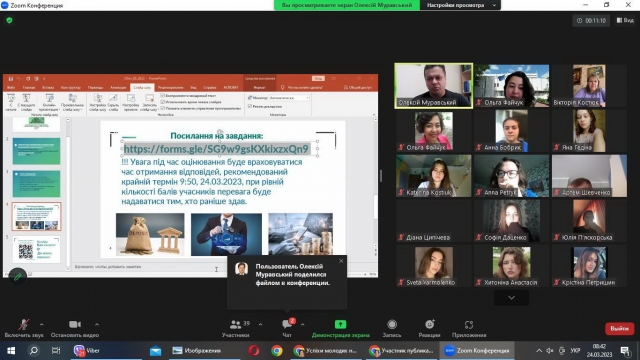Open Google Chrome taskbar icon
The width and height of the screenshot is (640, 360).
[x=277, y=351]
